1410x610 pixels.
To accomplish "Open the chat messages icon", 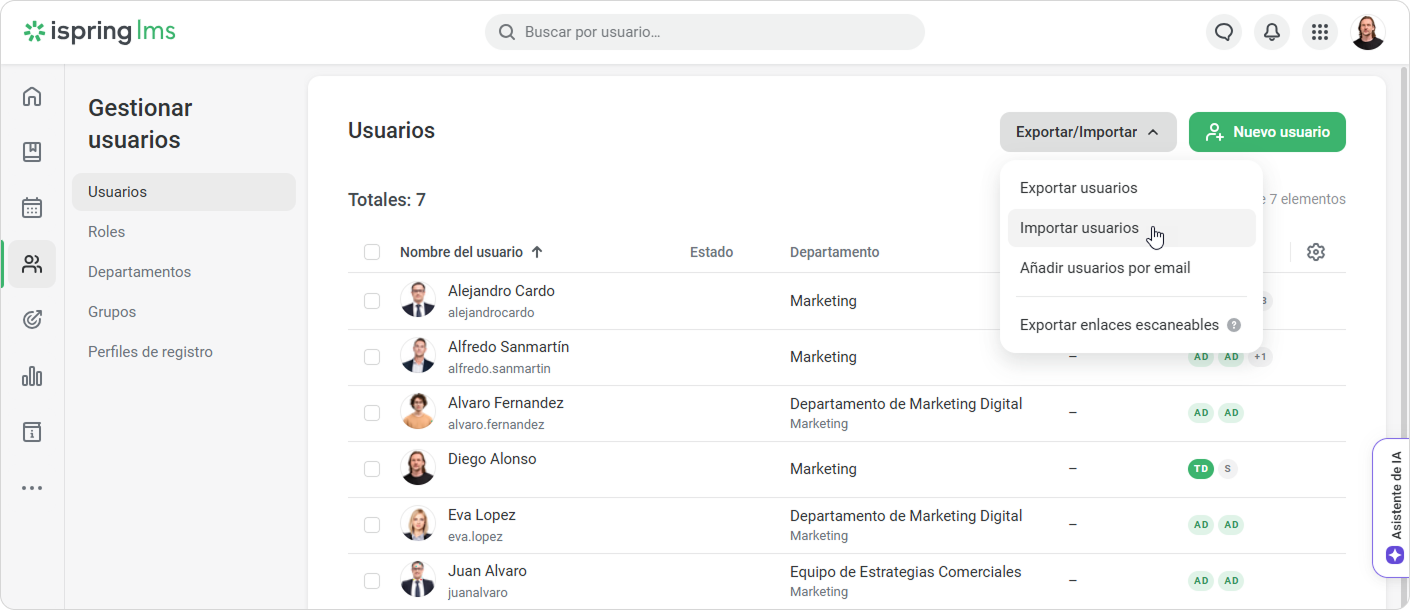I will click(x=1224, y=32).
